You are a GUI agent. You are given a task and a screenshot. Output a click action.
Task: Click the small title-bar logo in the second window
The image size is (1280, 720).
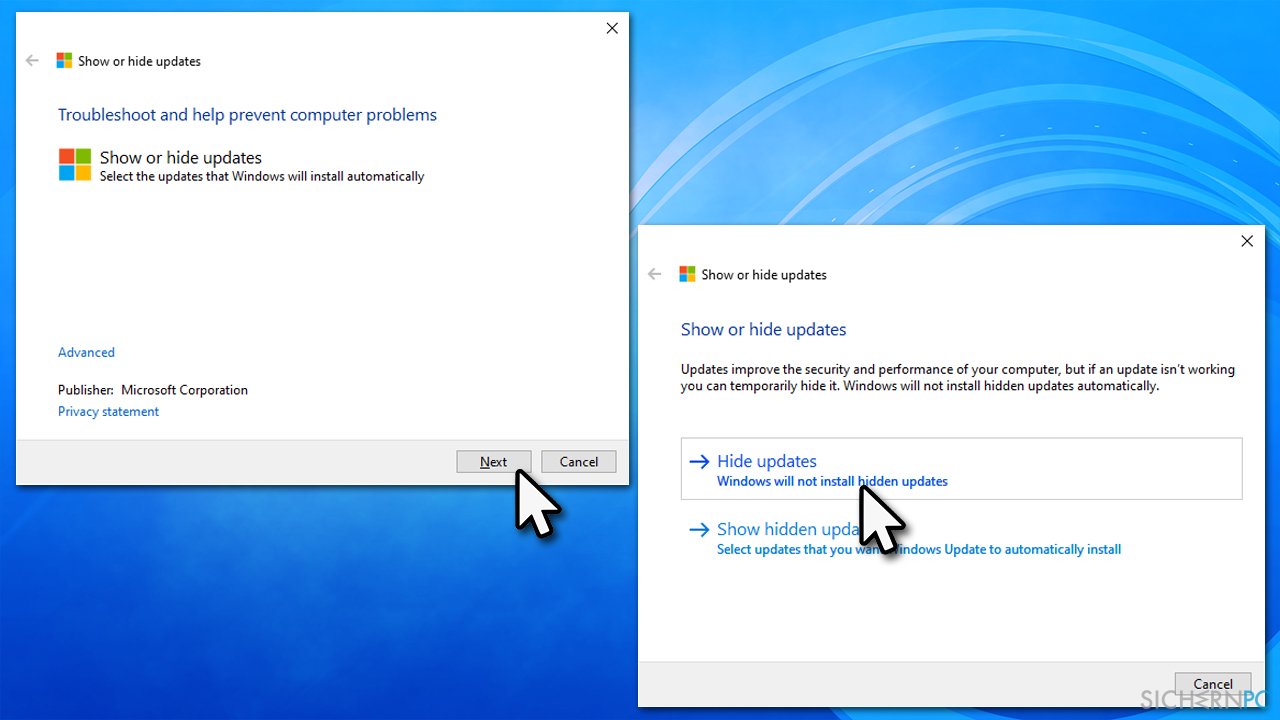point(687,274)
